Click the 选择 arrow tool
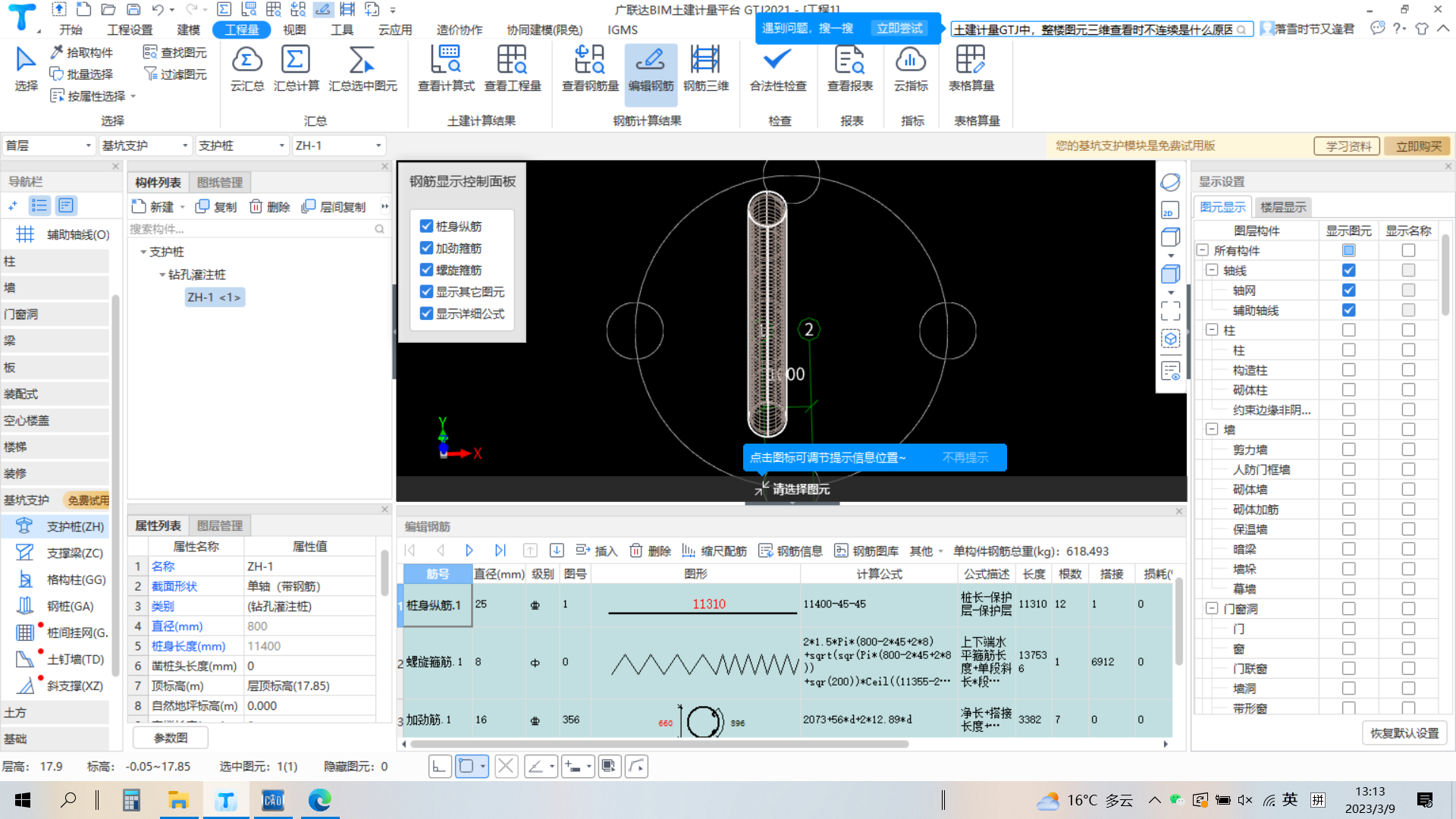1456x819 pixels. pyautogui.click(x=26, y=68)
